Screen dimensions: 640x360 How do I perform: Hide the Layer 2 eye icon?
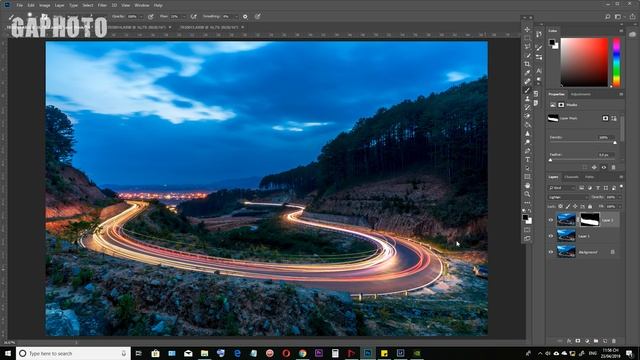coord(551,220)
